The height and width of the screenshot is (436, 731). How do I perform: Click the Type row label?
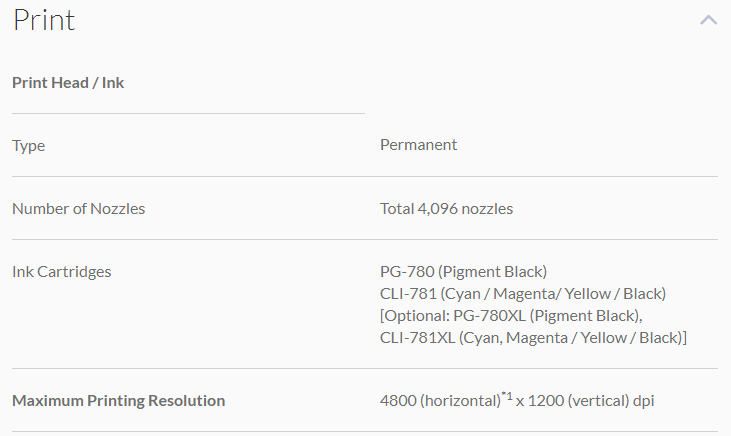pyautogui.click(x=28, y=145)
